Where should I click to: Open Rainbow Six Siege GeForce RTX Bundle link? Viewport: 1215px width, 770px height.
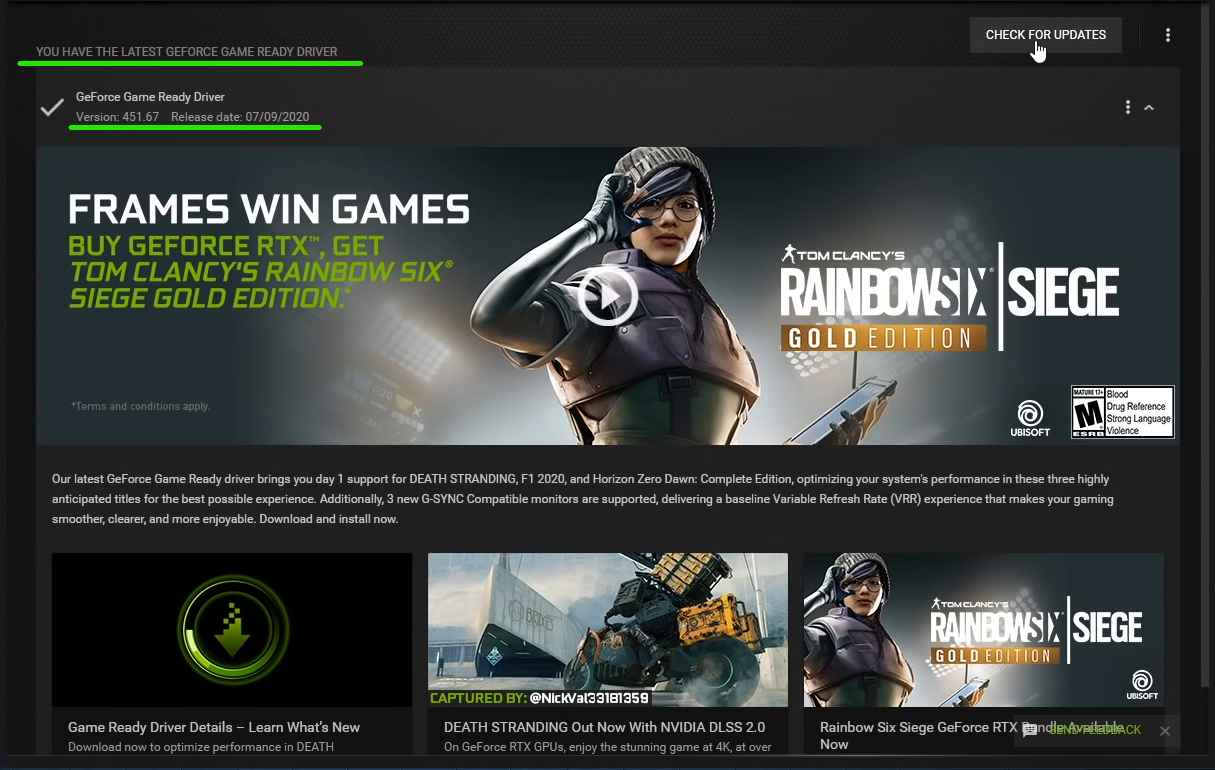click(970, 736)
